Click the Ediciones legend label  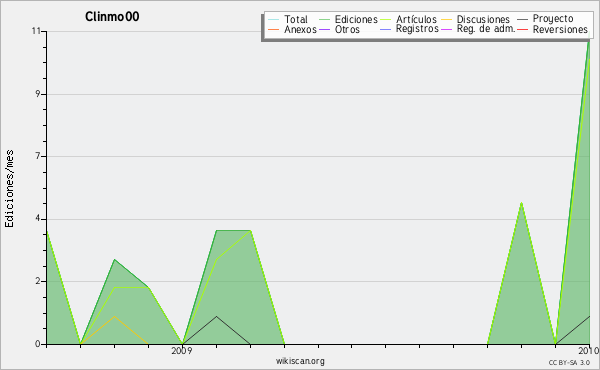tap(356, 19)
